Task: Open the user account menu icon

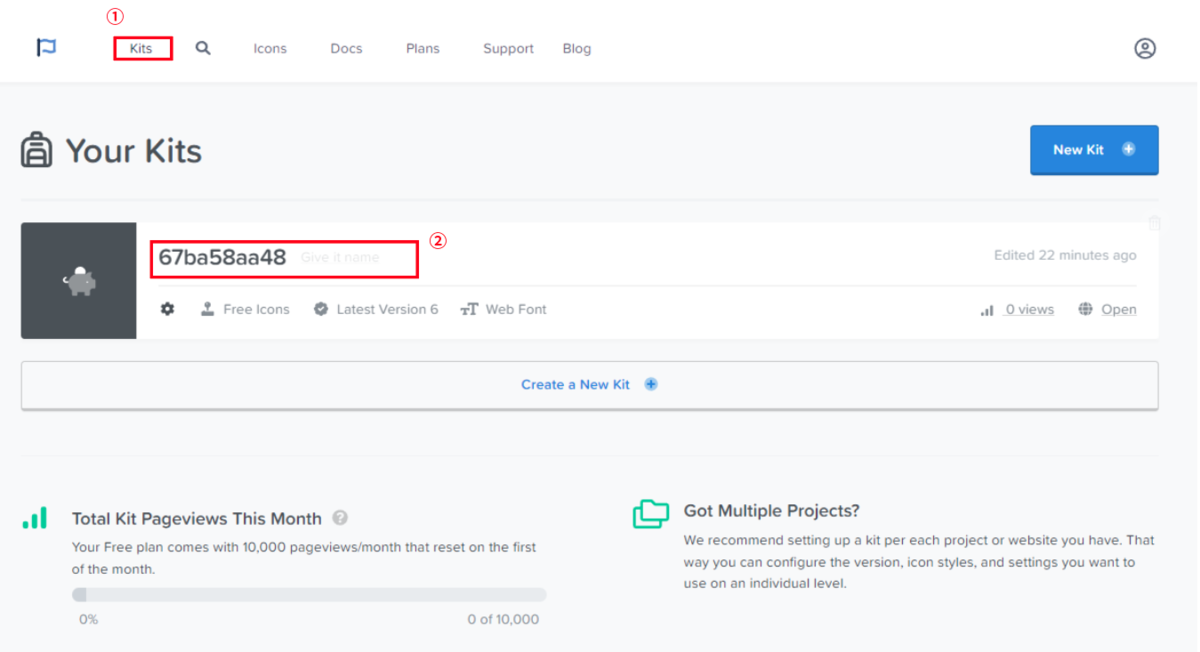Action: [x=1145, y=48]
